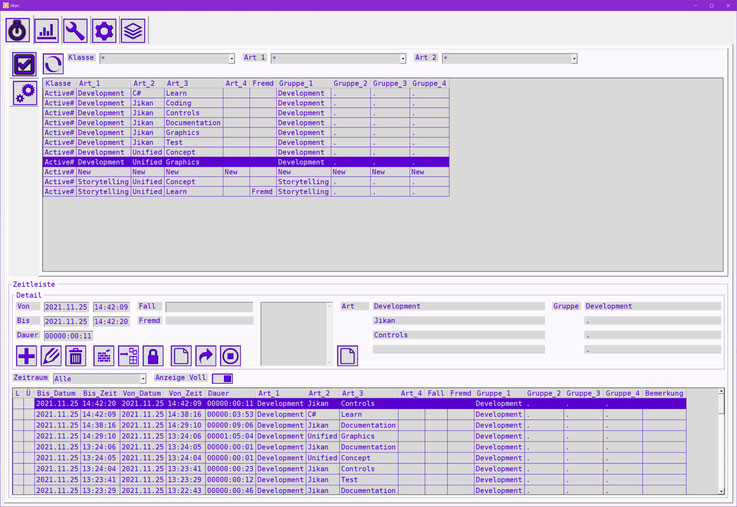Open the gear settings view
Image resolution: width=737 pixels, height=507 pixels.
pyautogui.click(x=104, y=31)
